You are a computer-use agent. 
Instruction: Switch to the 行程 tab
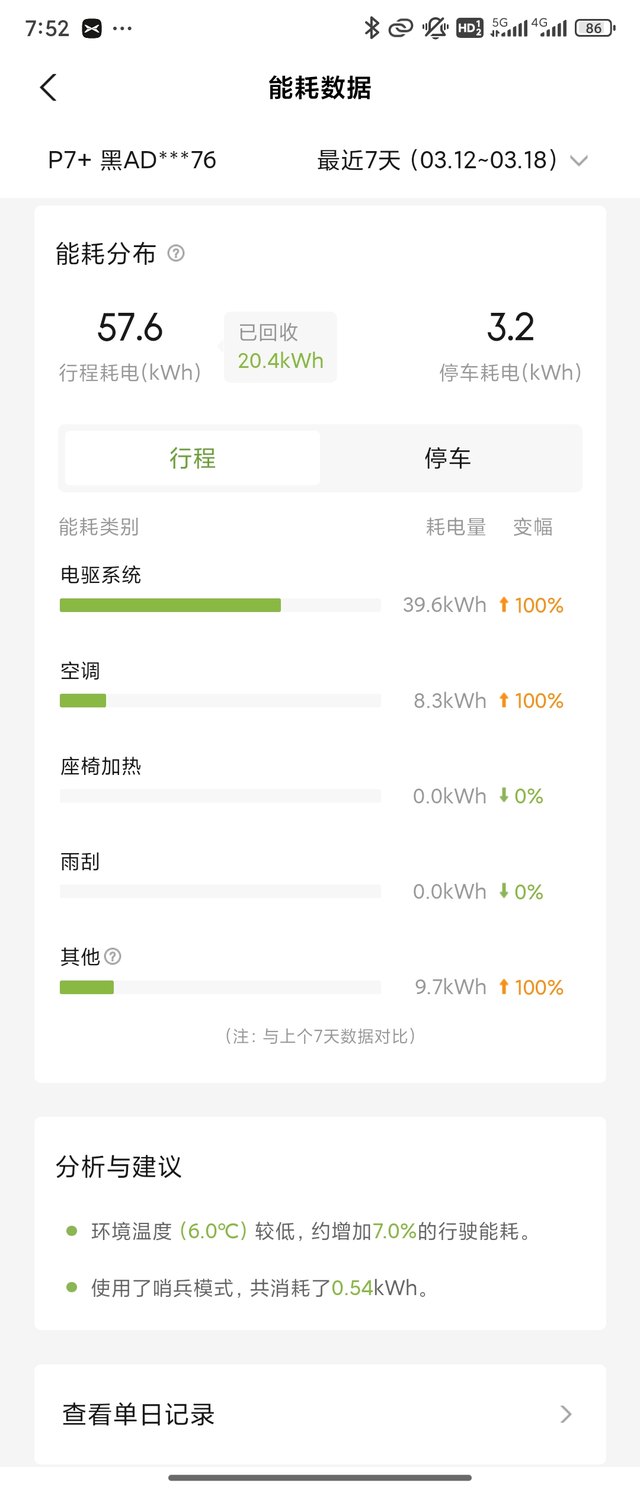pos(193,458)
